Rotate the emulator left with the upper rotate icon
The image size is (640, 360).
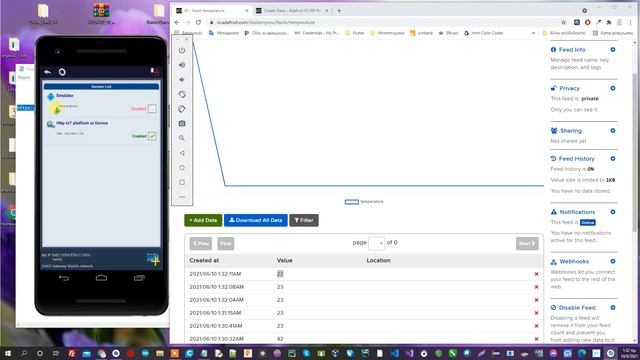[182, 94]
